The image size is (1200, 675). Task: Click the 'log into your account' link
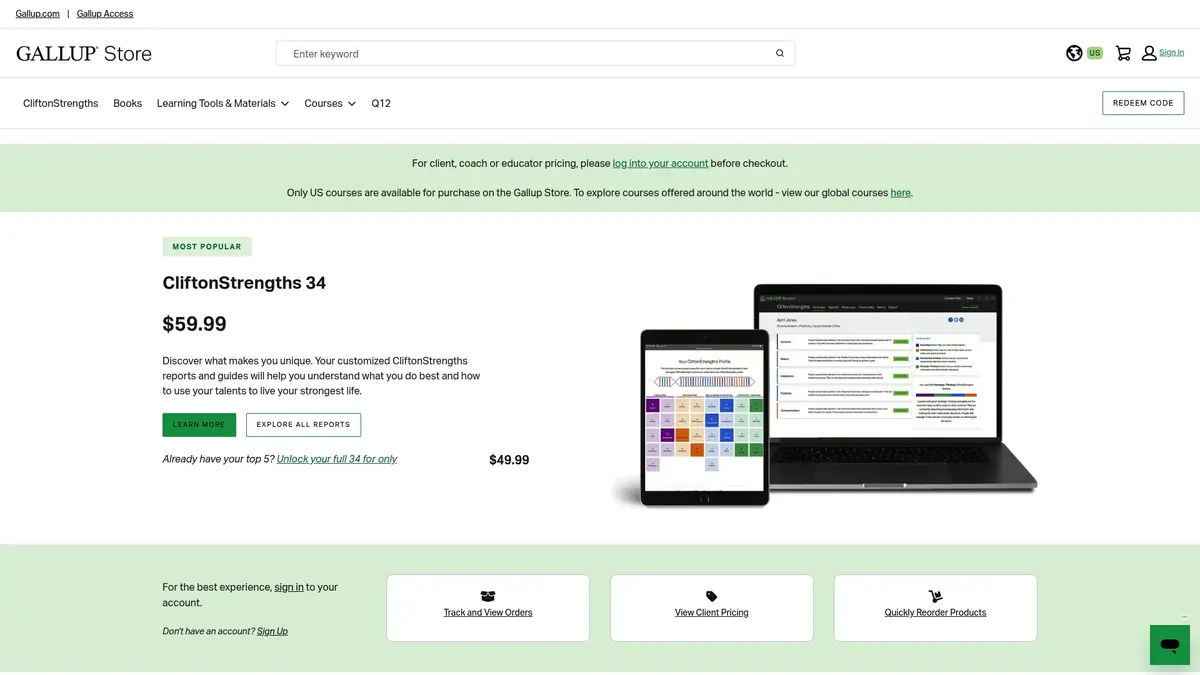pyautogui.click(x=660, y=163)
